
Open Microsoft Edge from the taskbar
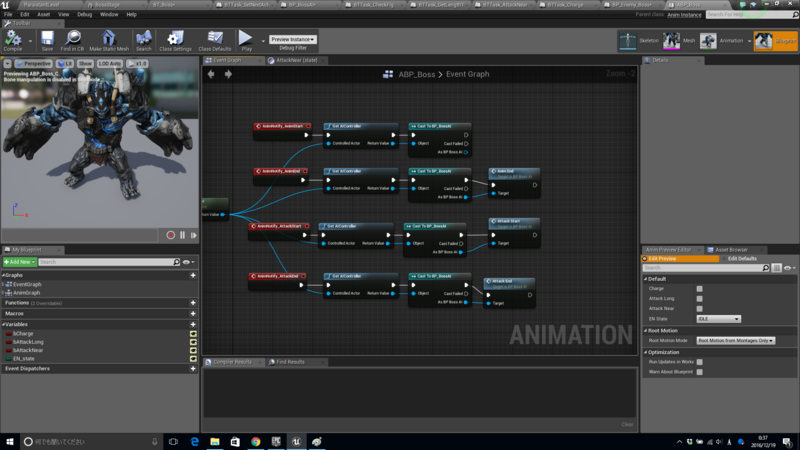tap(194, 441)
